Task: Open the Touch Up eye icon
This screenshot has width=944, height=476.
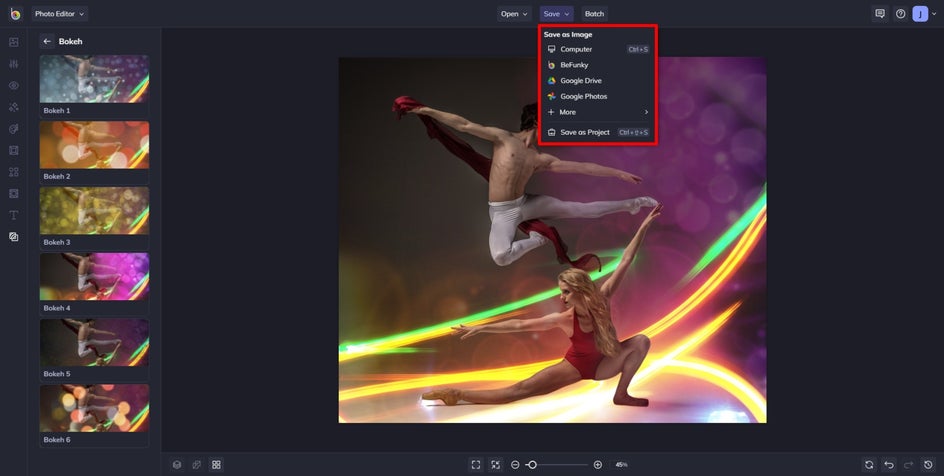Action: 13,85
